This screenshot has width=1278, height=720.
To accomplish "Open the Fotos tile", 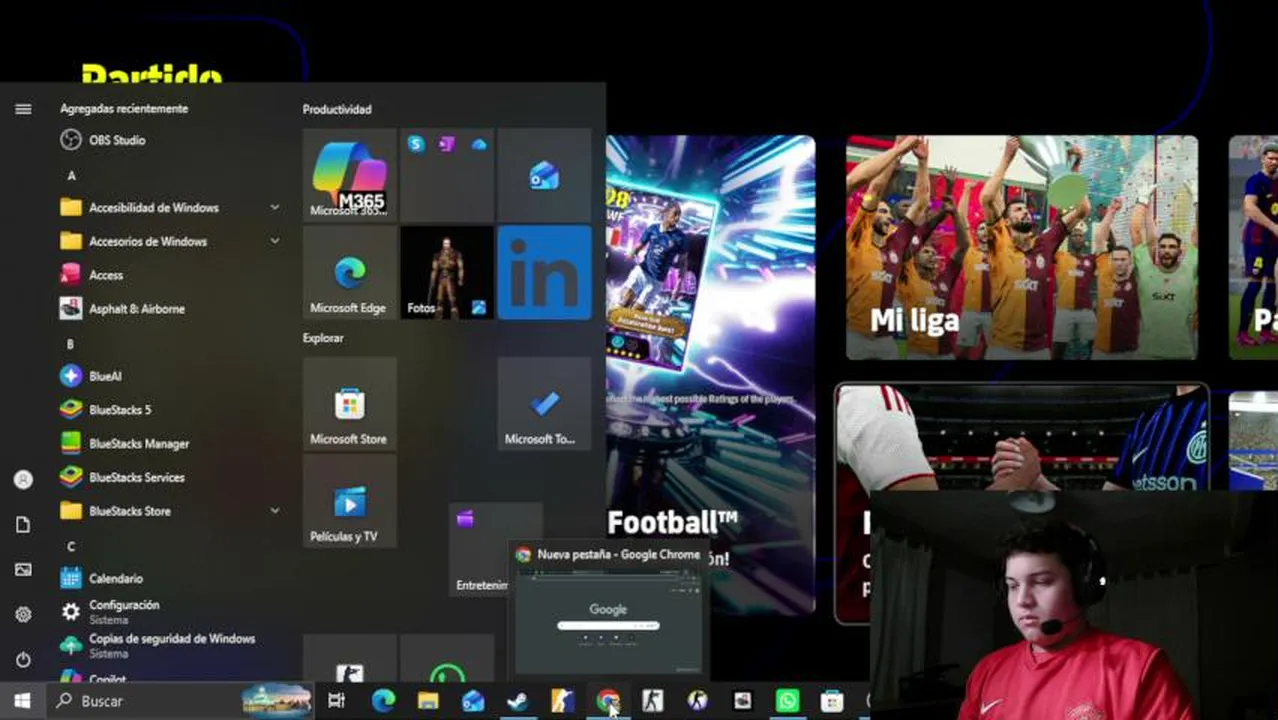I will pyautogui.click(x=447, y=273).
